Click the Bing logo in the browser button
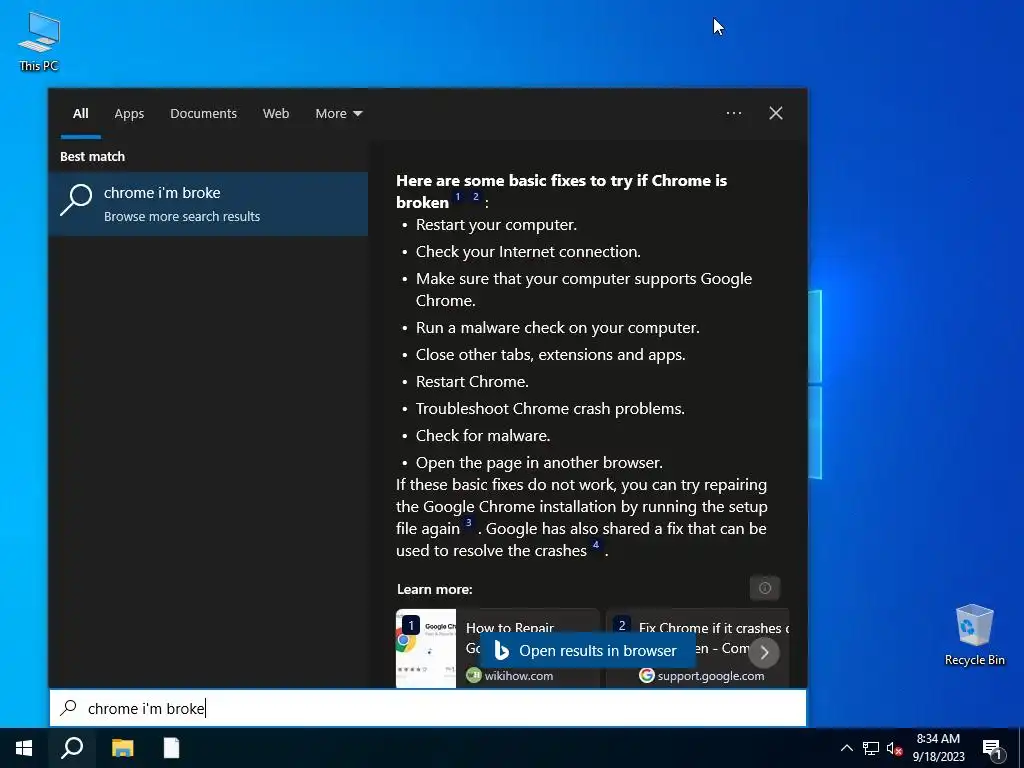Image resolution: width=1024 pixels, height=768 pixels. [502, 650]
